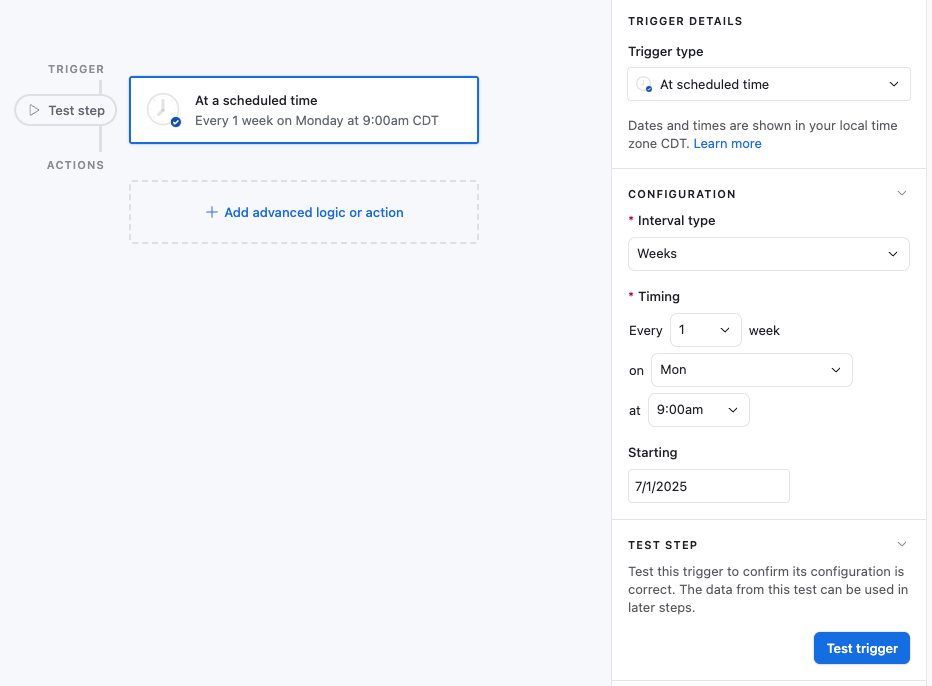932x686 pixels.
Task: Open the time dropdown showing 9:00am
Action: coord(698,411)
